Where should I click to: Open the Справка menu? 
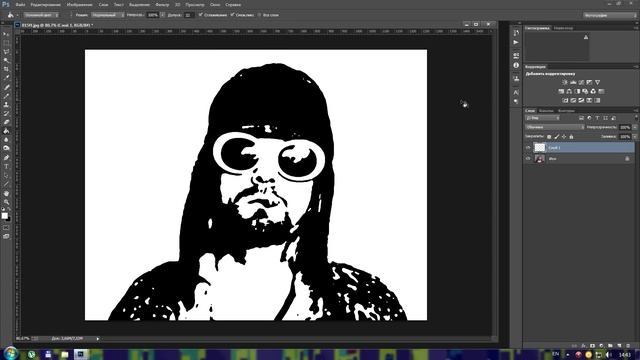[x=233, y=5]
